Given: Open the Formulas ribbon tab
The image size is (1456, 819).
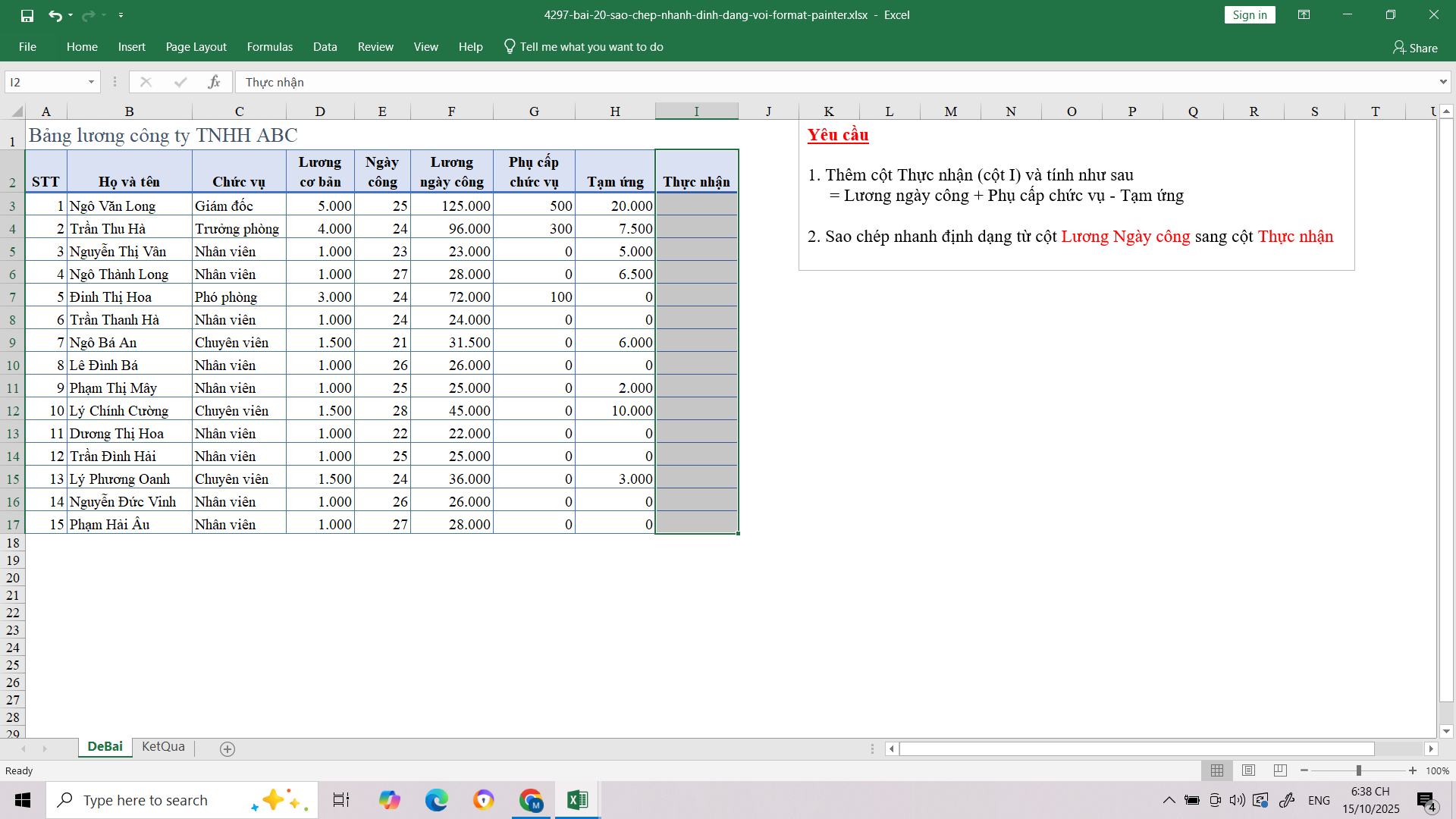Looking at the screenshot, I should 269,47.
